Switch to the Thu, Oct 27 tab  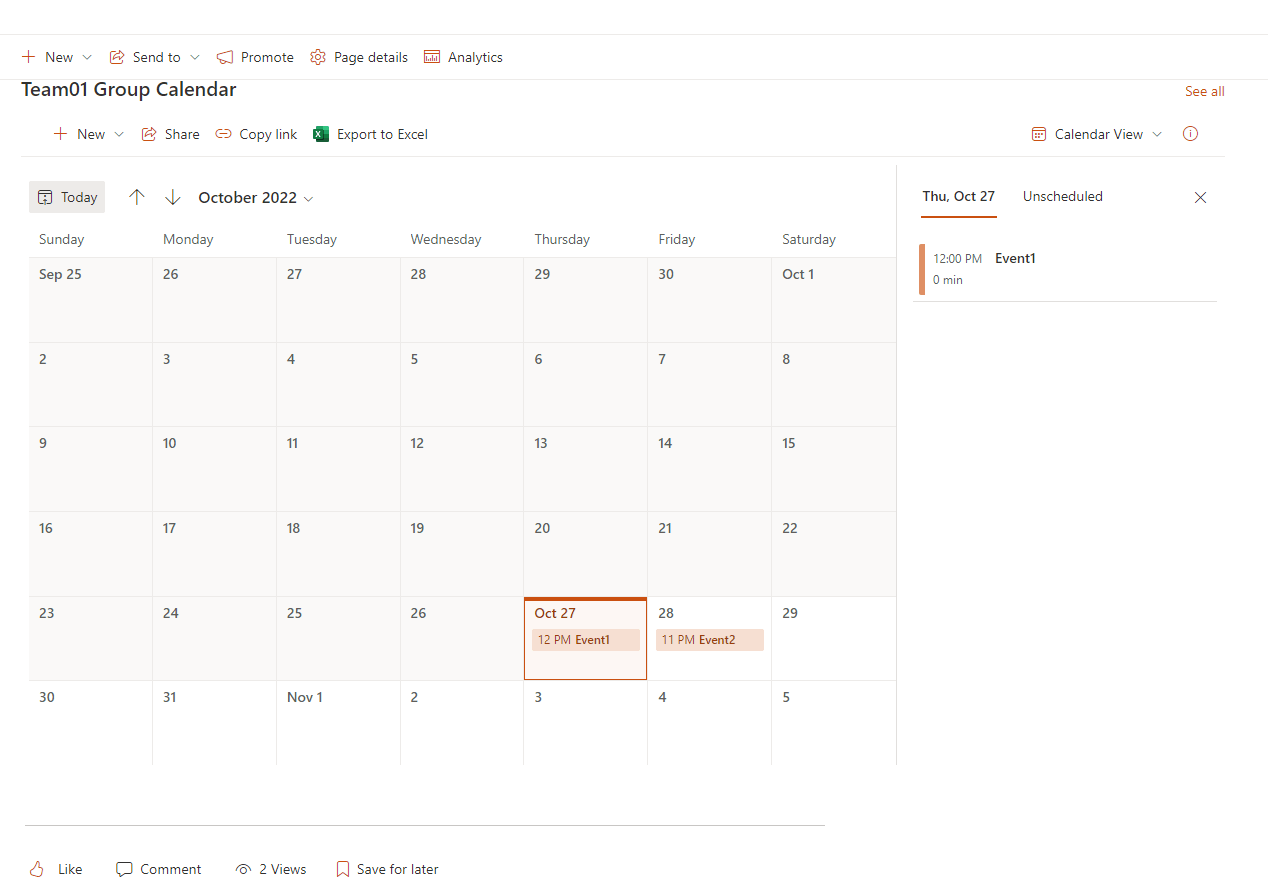tap(959, 197)
